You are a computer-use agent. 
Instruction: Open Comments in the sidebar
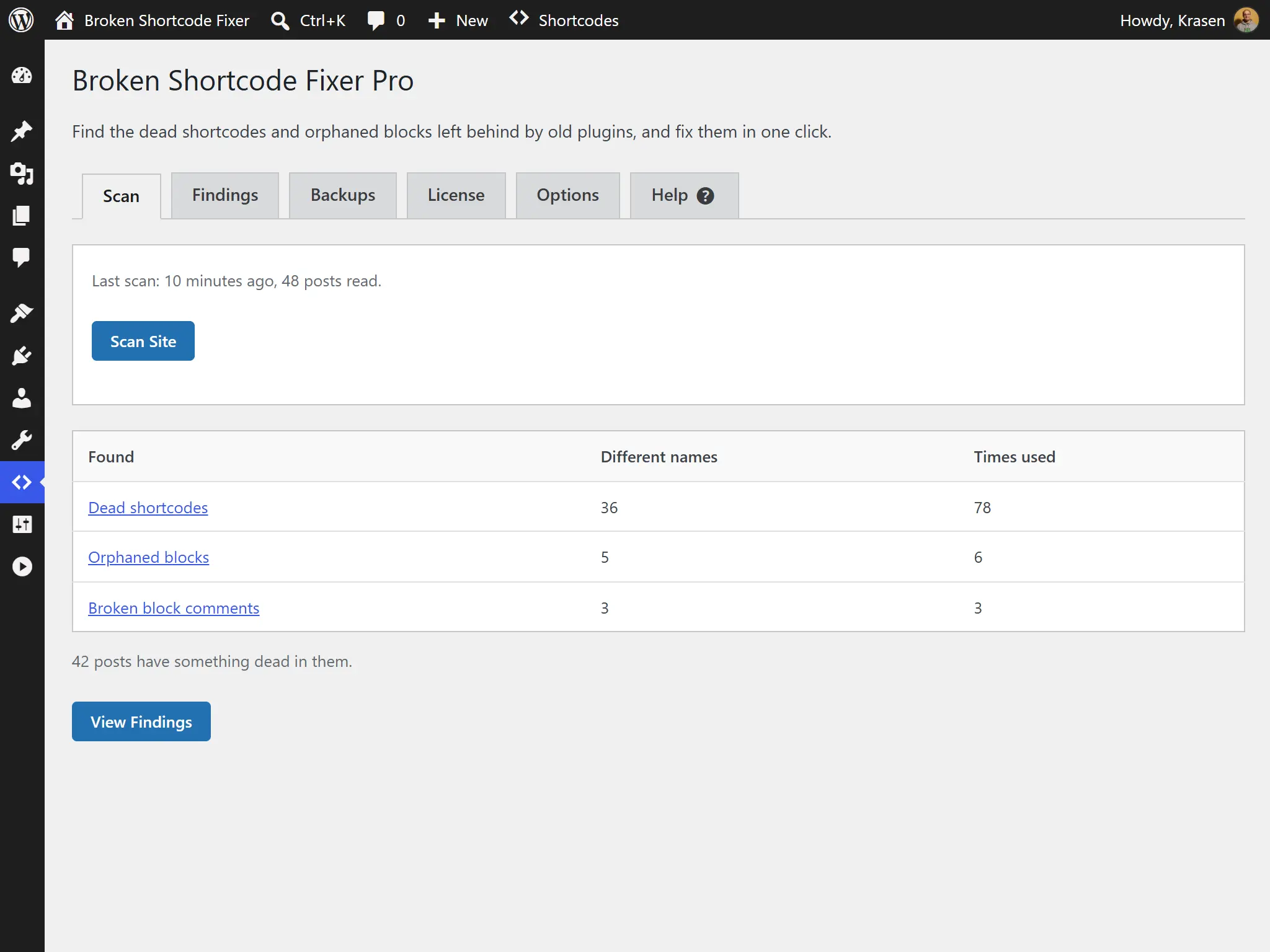22,257
